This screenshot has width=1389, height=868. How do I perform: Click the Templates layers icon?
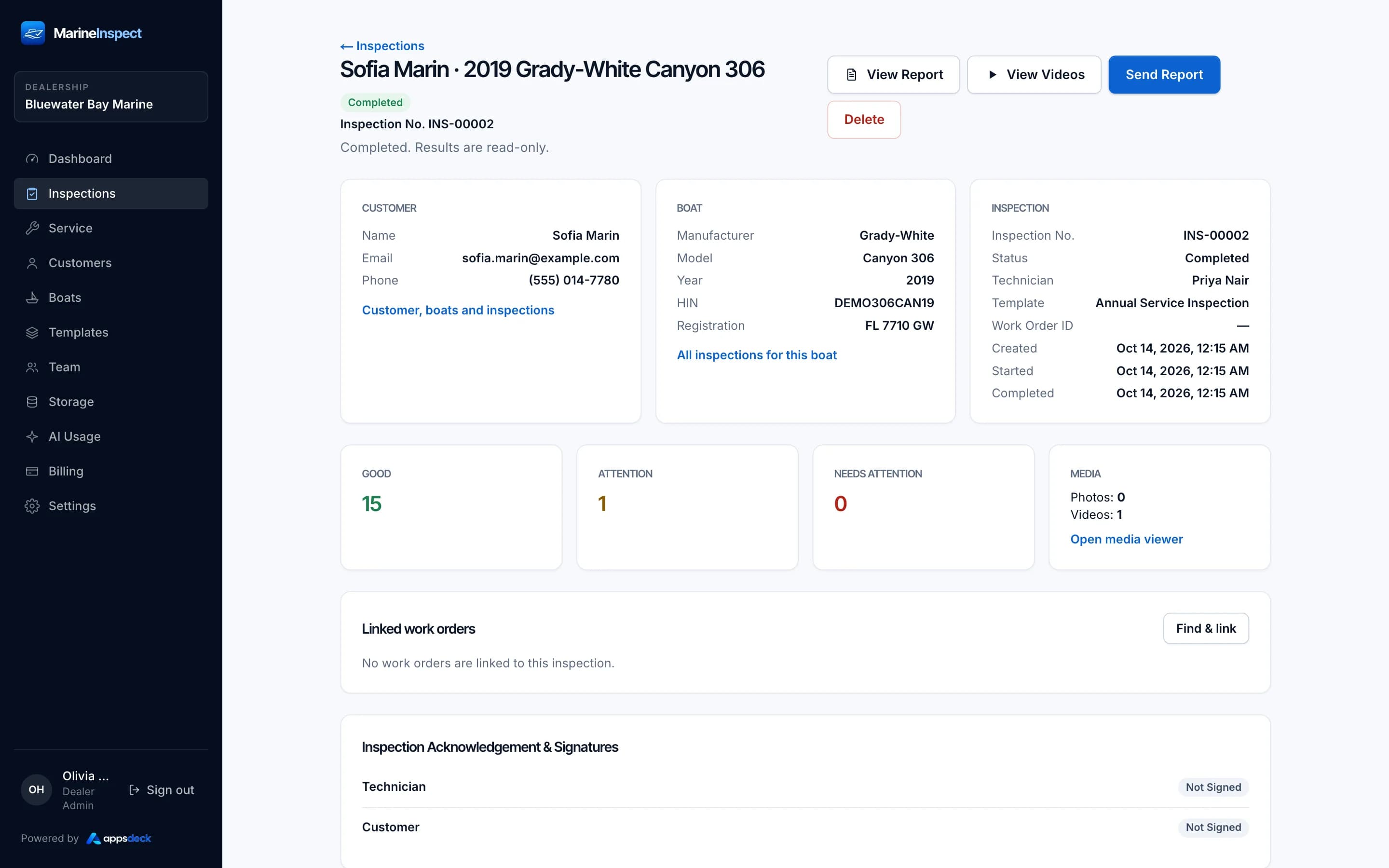coord(32,332)
